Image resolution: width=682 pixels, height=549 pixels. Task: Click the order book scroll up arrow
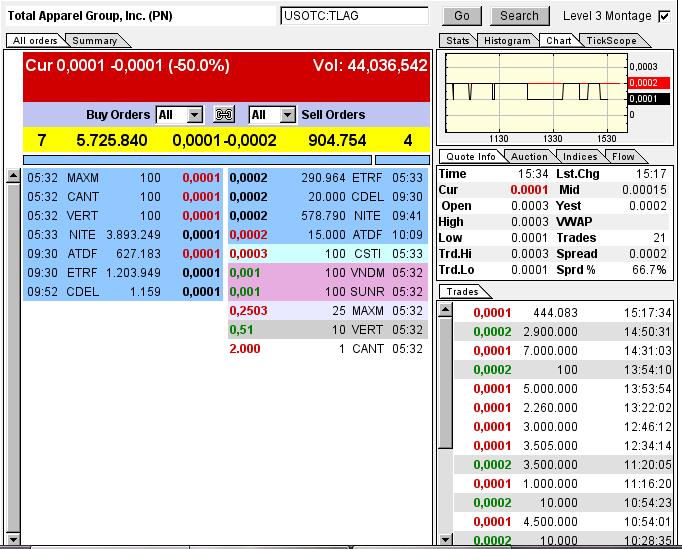pyautogui.click(x=13, y=176)
